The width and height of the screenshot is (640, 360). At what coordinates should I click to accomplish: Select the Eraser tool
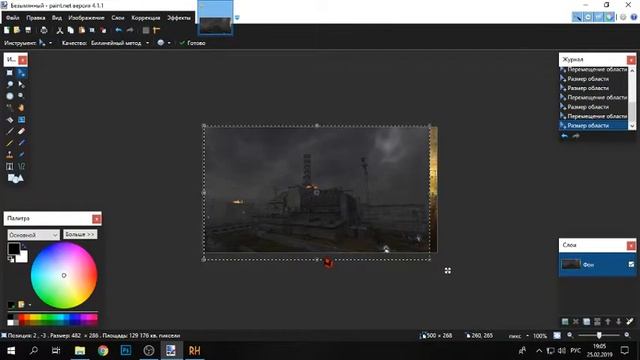pos(21,131)
